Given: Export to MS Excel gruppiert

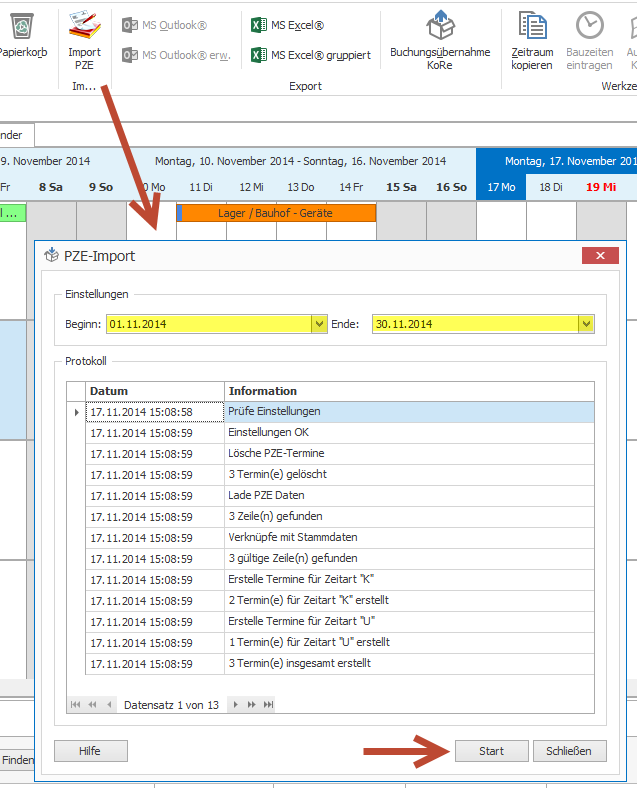Looking at the screenshot, I should 310,55.
